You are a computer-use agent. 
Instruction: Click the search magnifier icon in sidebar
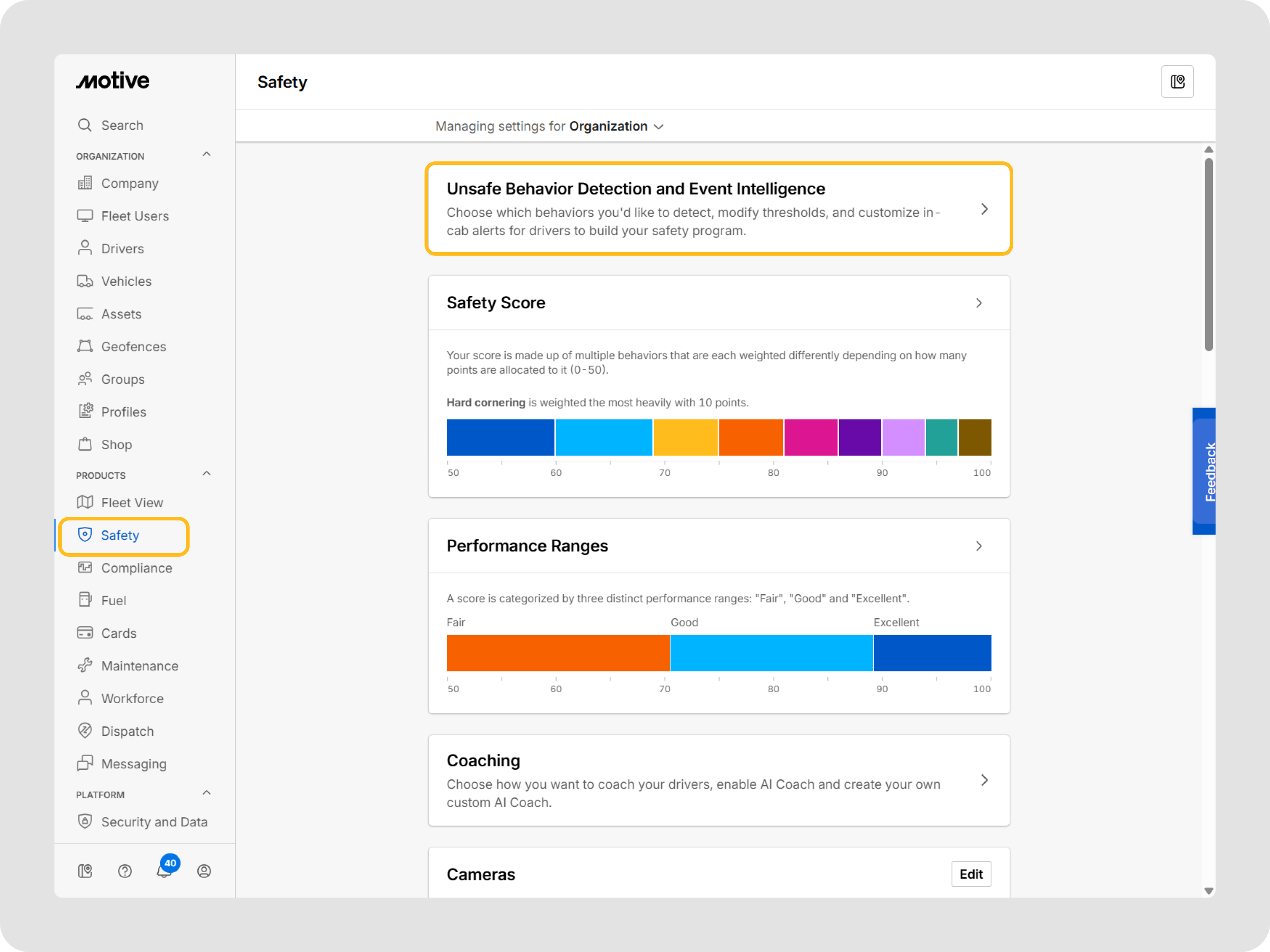click(85, 125)
